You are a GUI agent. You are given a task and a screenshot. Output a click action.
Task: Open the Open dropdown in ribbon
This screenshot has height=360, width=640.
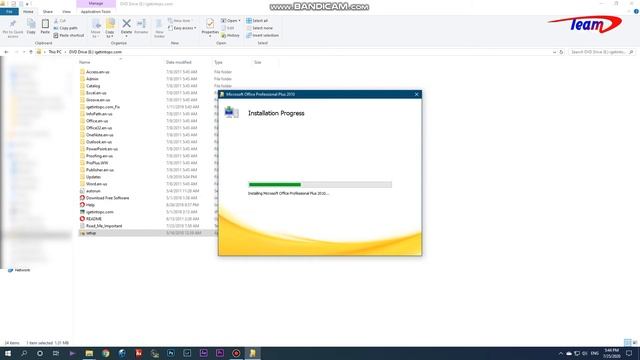pos(231,21)
